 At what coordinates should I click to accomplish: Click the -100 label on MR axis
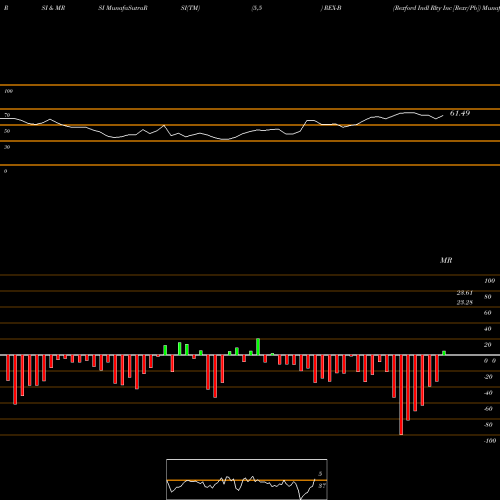click(x=490, y=441)
